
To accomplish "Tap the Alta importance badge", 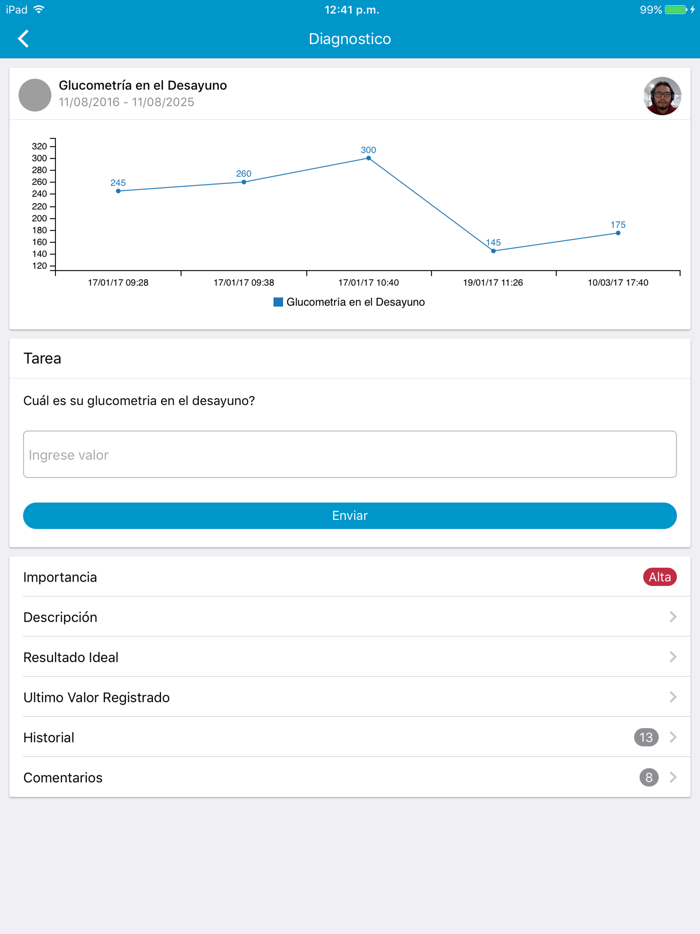I will 660,577.
